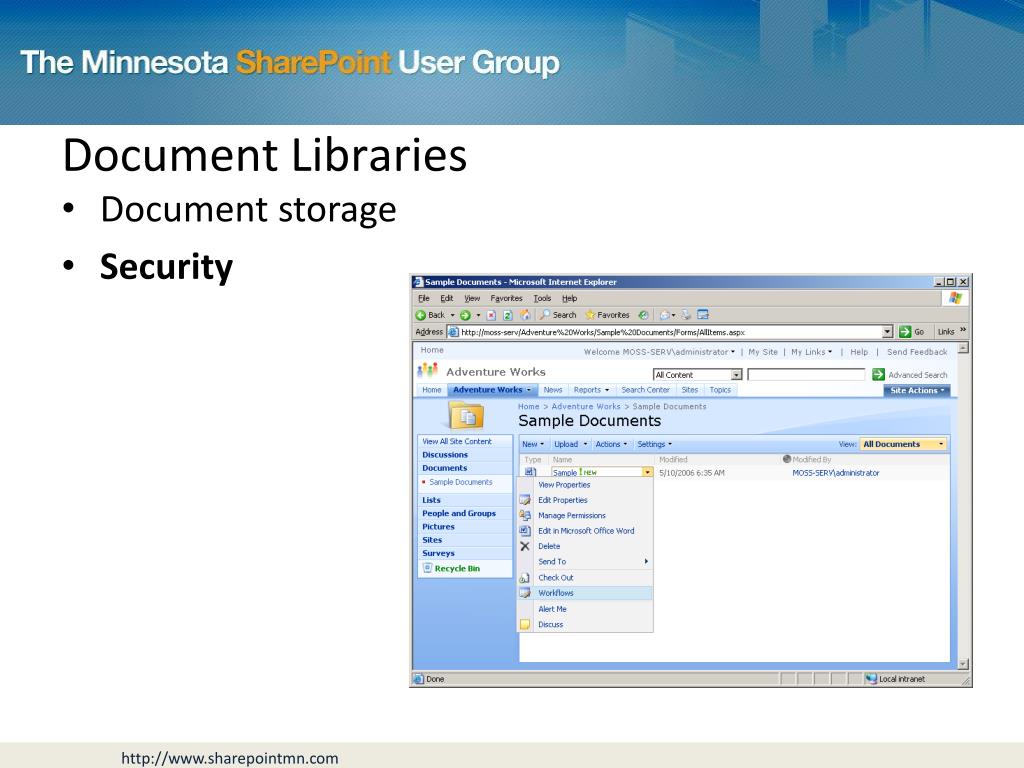Screen dimensions: 1024x768
Task: Click the Recycle Bin icon in sidebar
Action: click(428, 568)
